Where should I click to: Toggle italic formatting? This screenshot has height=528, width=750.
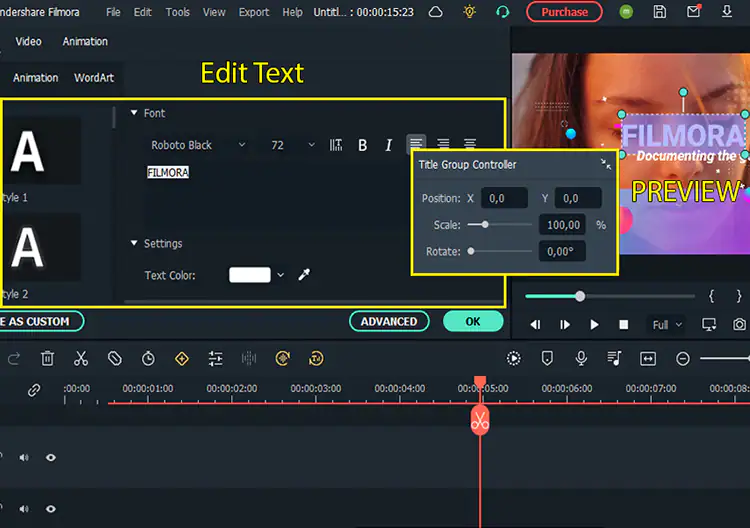click(388, 145)
